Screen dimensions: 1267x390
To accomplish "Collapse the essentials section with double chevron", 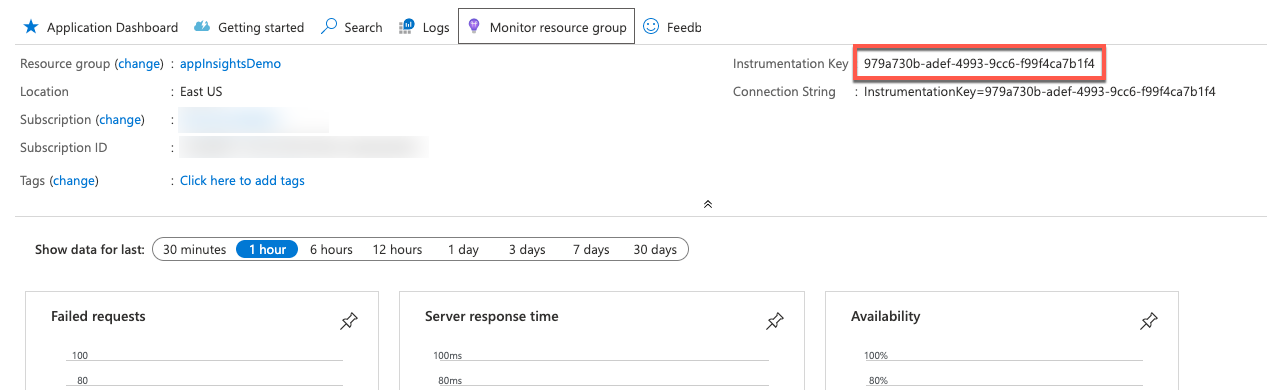I will 708,204.
